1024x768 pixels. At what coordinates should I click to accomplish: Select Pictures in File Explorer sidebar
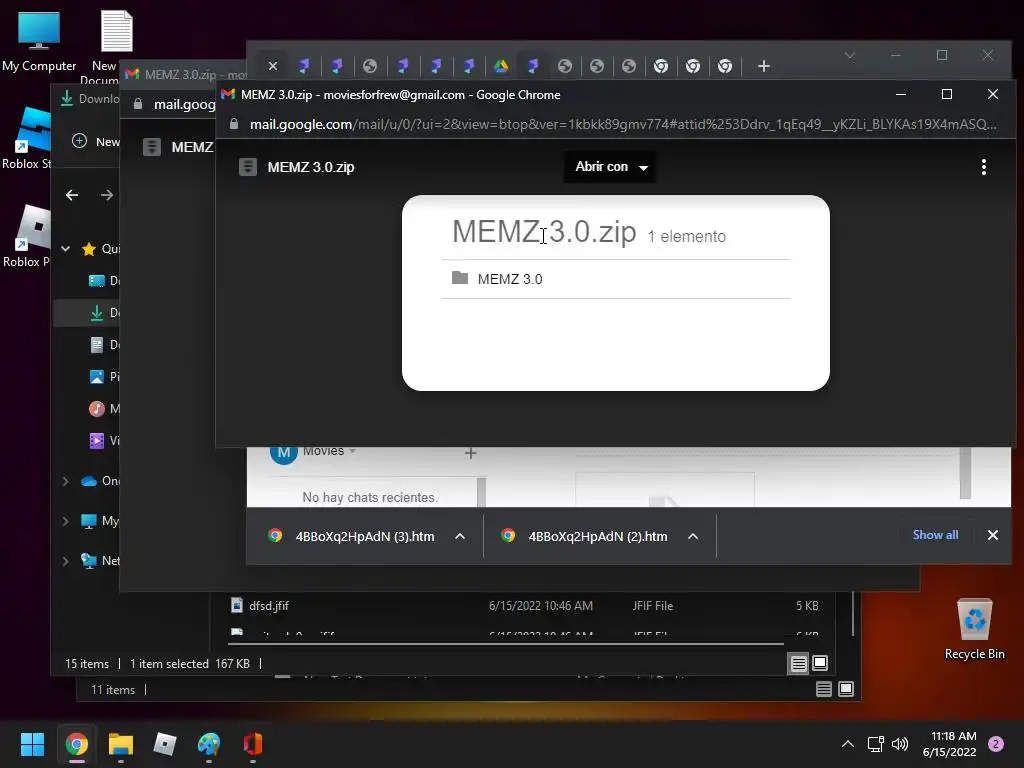pos(103,377)
